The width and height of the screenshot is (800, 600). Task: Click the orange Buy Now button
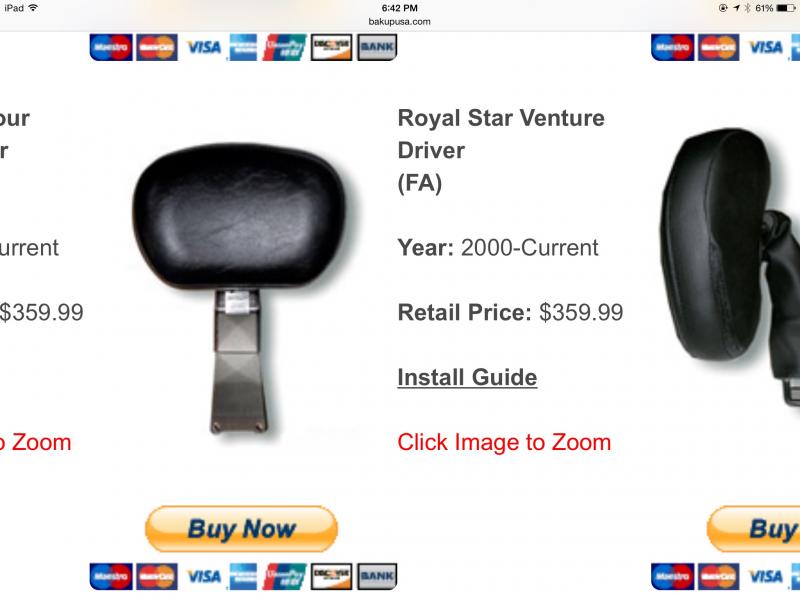tap(241, 529)
